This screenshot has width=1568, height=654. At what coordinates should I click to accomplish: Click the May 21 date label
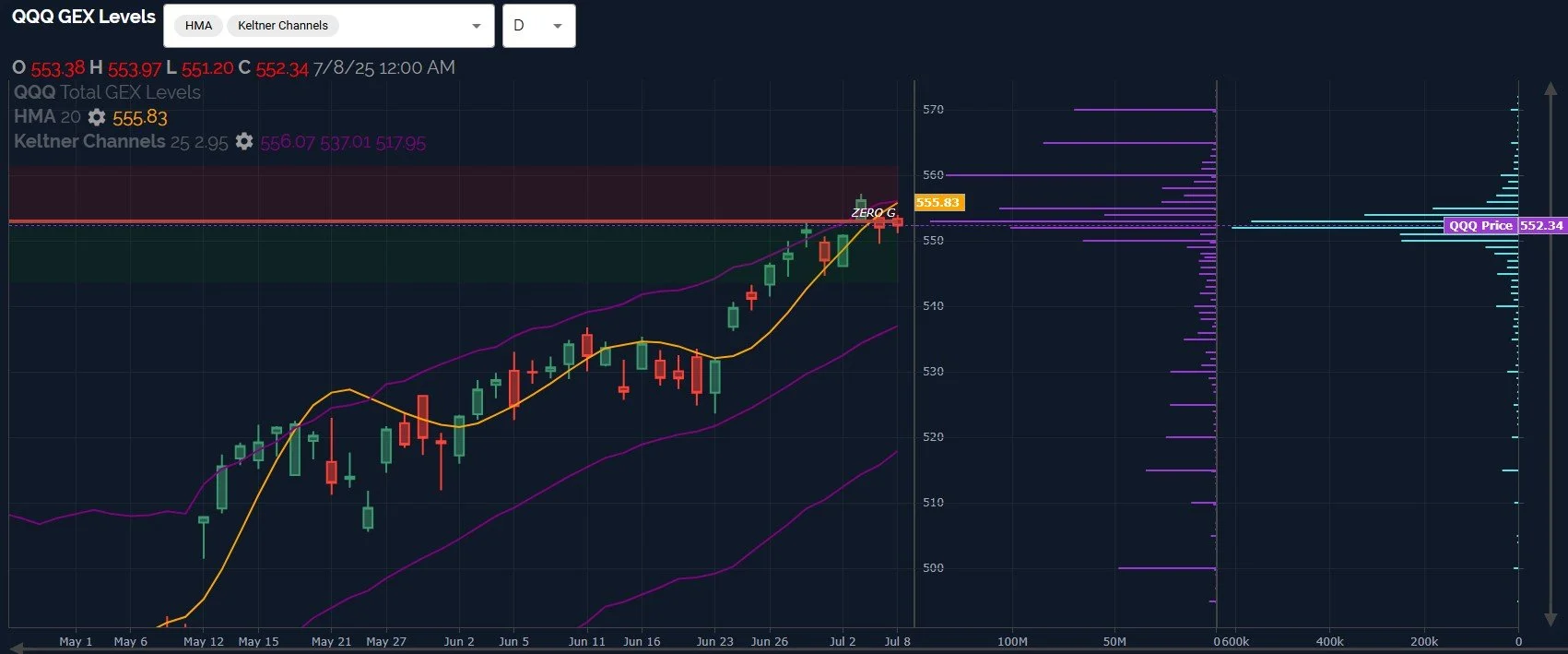click(x=331, y=641)
